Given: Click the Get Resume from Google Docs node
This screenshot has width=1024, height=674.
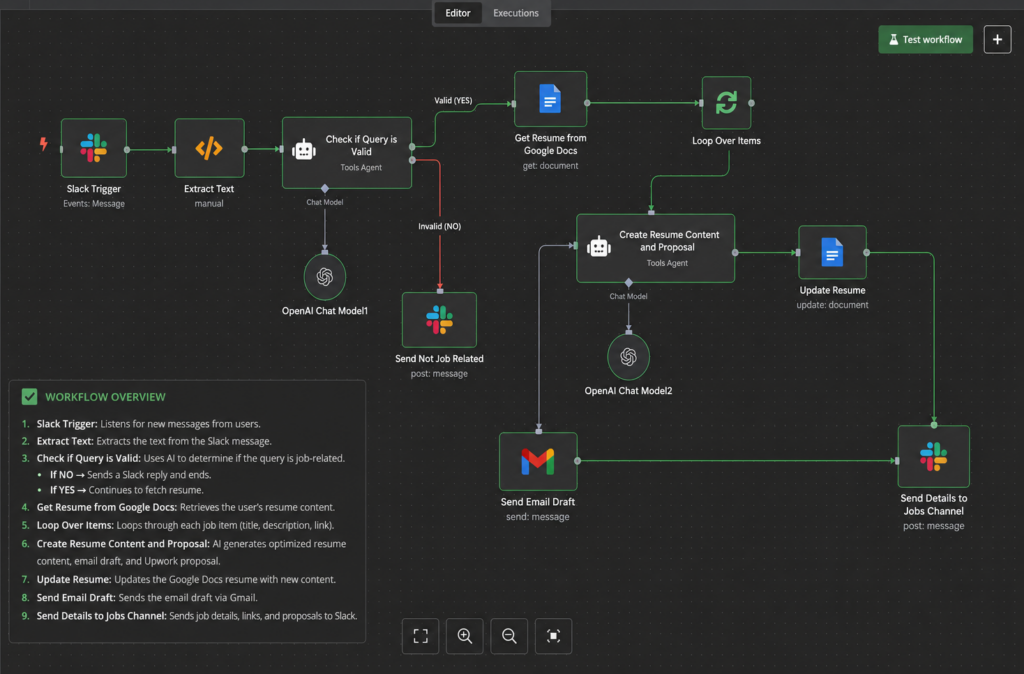Looking at the screenshot, I should [x=550, y=99].
